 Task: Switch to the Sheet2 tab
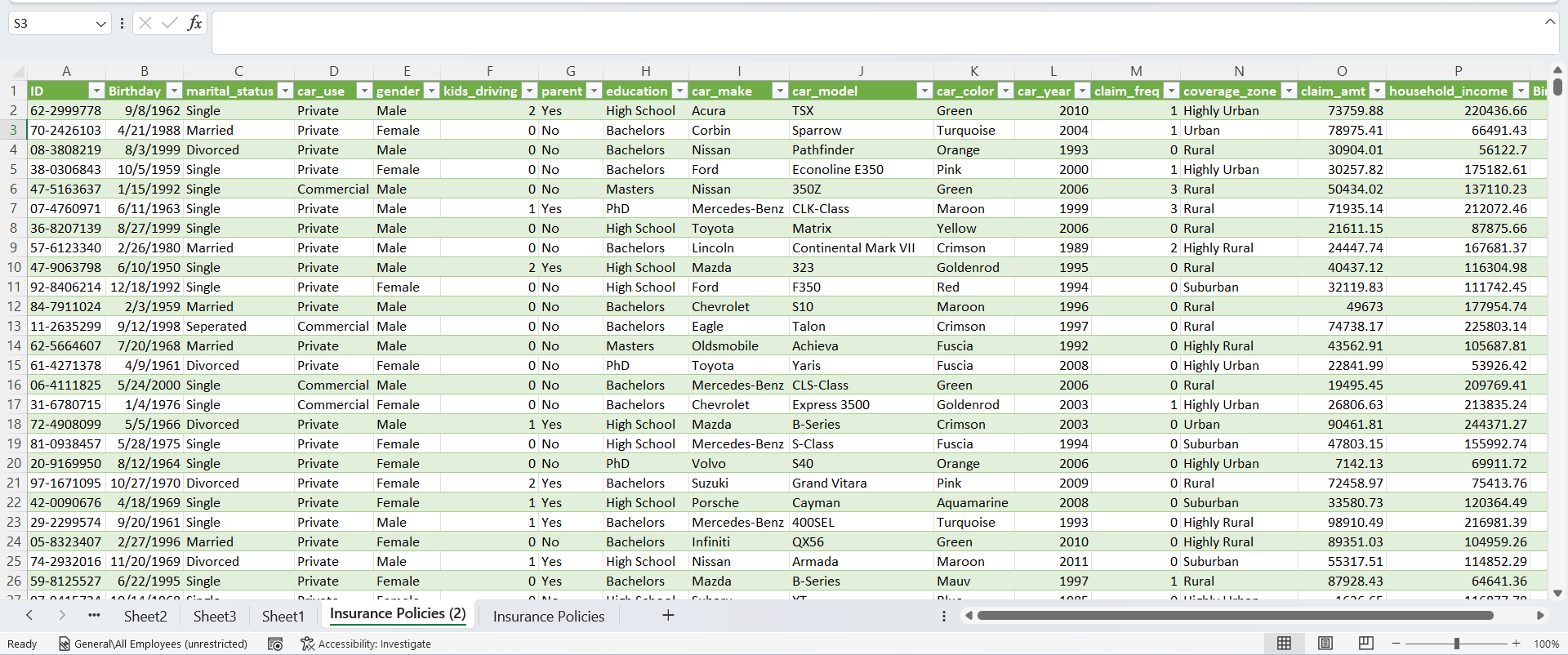click(145, 616)
